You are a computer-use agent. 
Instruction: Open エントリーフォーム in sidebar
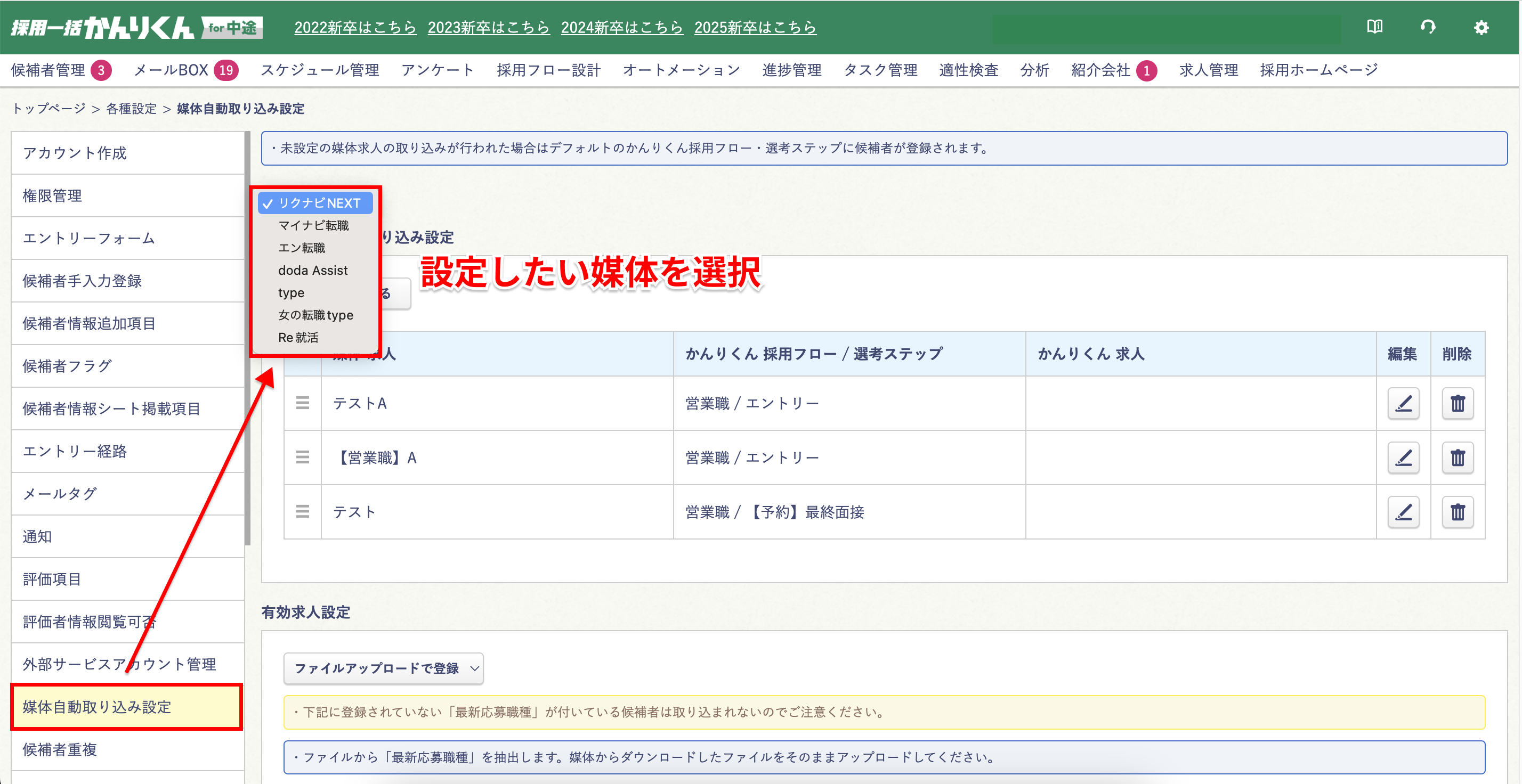127,238
